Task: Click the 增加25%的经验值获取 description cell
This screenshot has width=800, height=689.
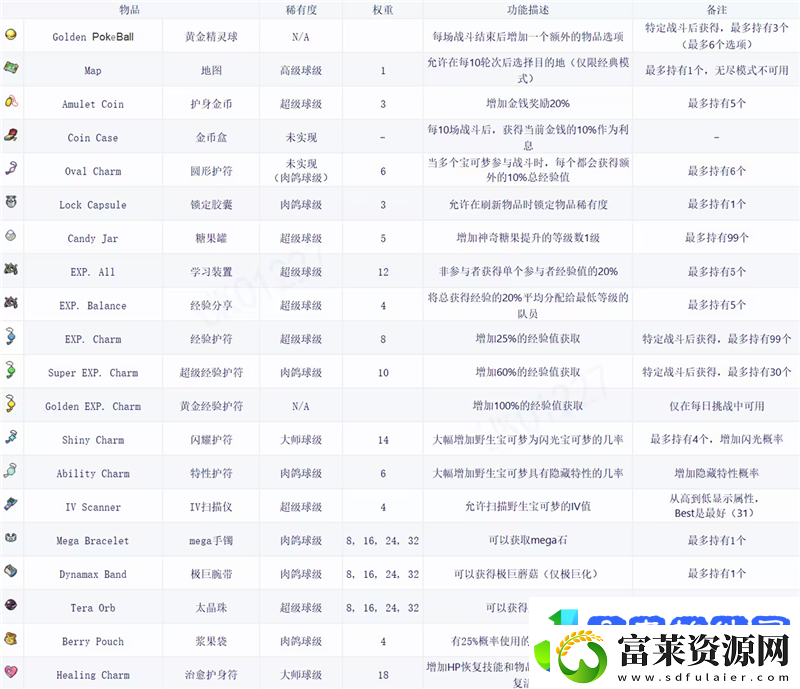Action: [x=528, y=339]
